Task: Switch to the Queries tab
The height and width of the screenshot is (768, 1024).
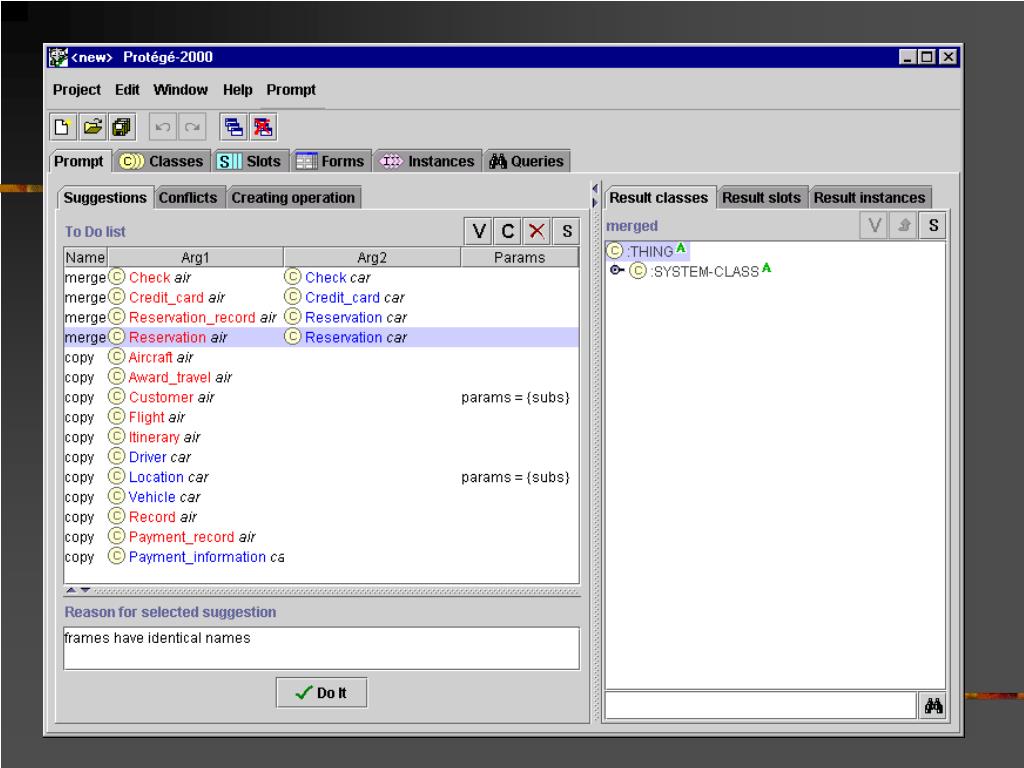Action: (526, 161)
